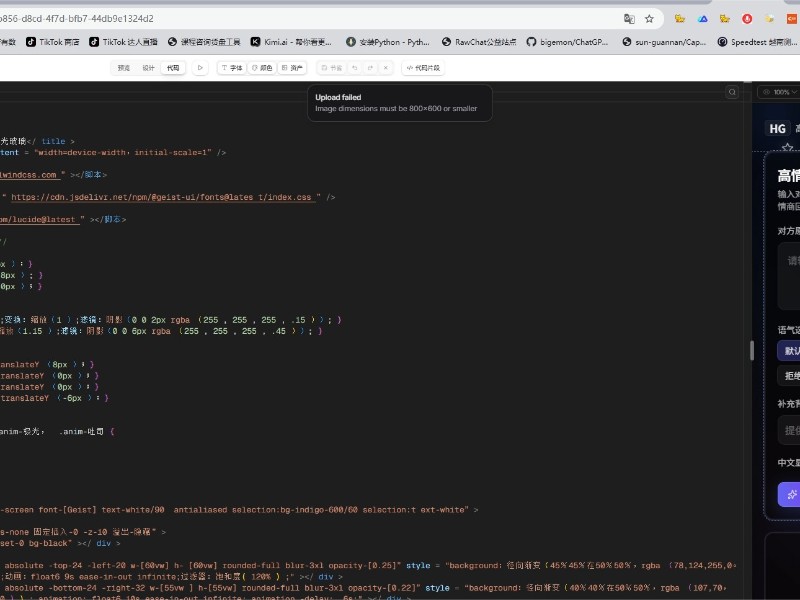This screenshot has height=600, width=800.
Task: Open the 代码片段 code snippets button
Action: tap(423, 68)
